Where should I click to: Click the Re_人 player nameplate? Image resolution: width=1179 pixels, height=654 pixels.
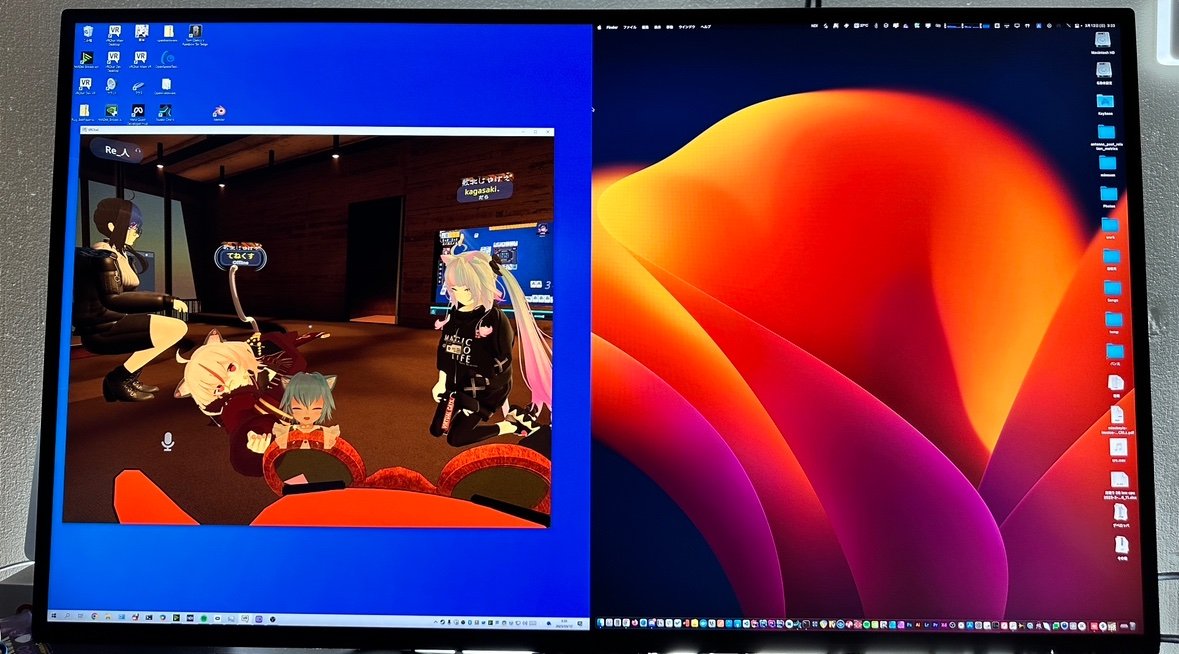(113, 149)
